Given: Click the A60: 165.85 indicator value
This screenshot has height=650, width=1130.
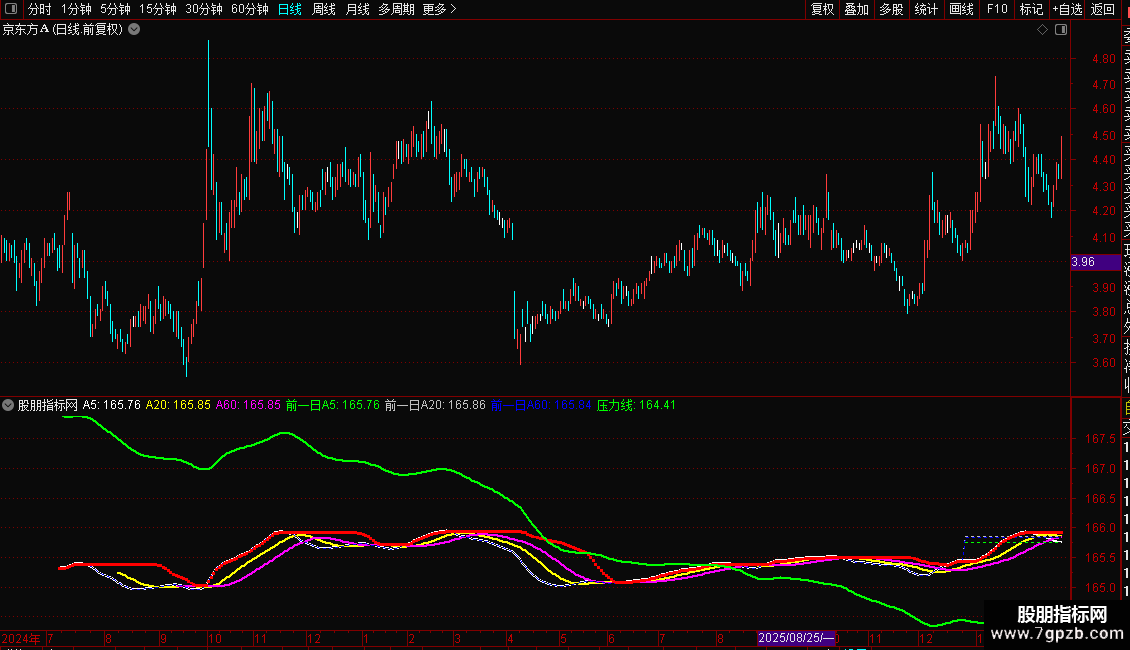Looking at the screenshot, I should coord(248,405).
